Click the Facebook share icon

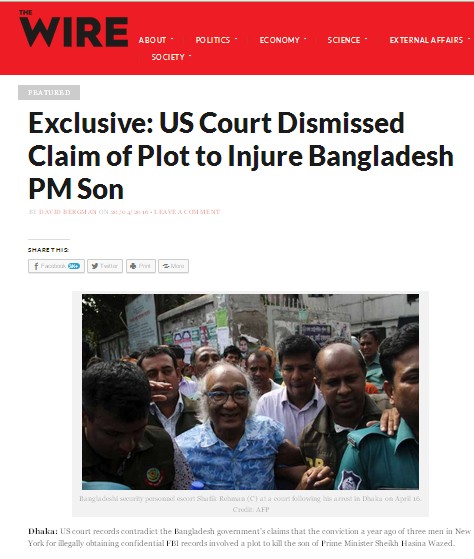click(x=36, y=266)
